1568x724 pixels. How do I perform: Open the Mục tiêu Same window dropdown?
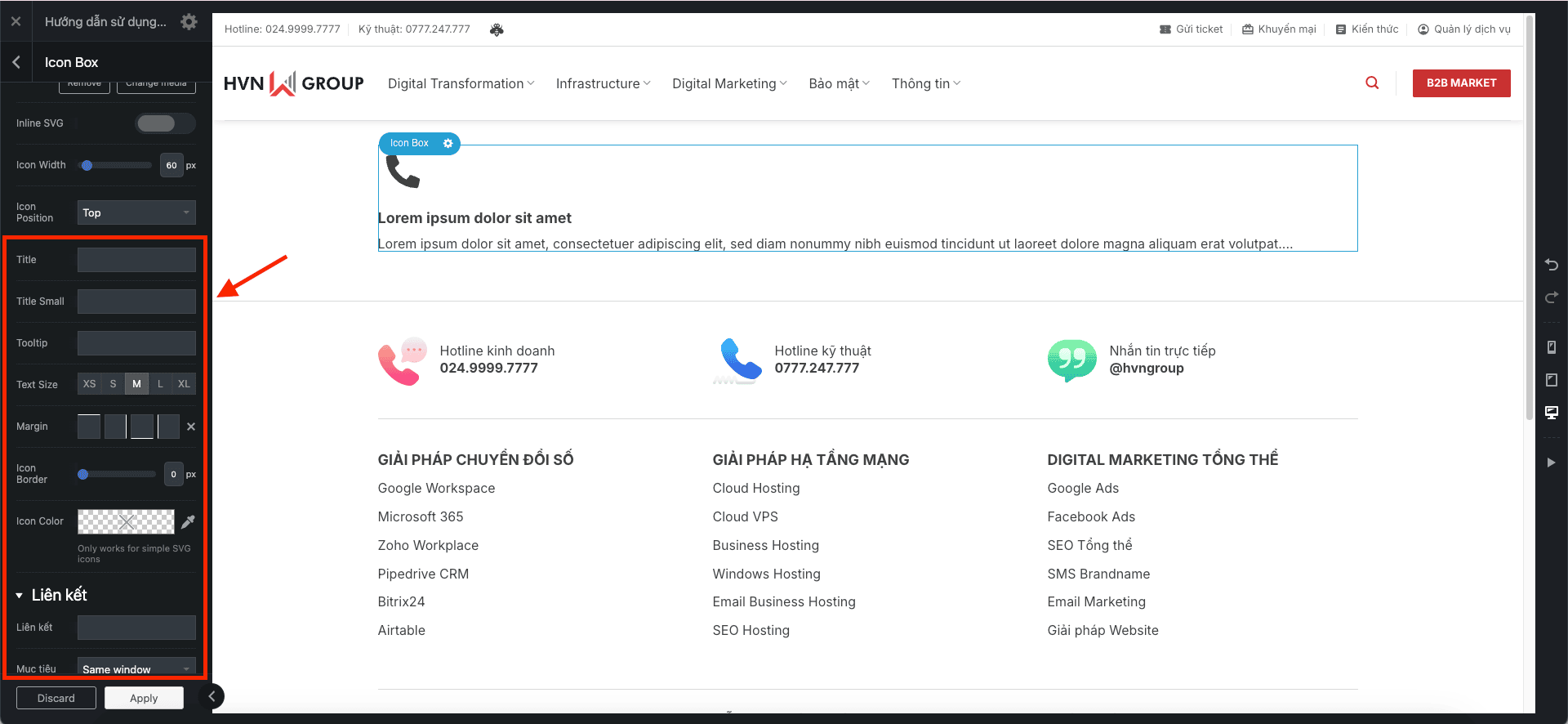pyautogui.click(x=136, y=668)
